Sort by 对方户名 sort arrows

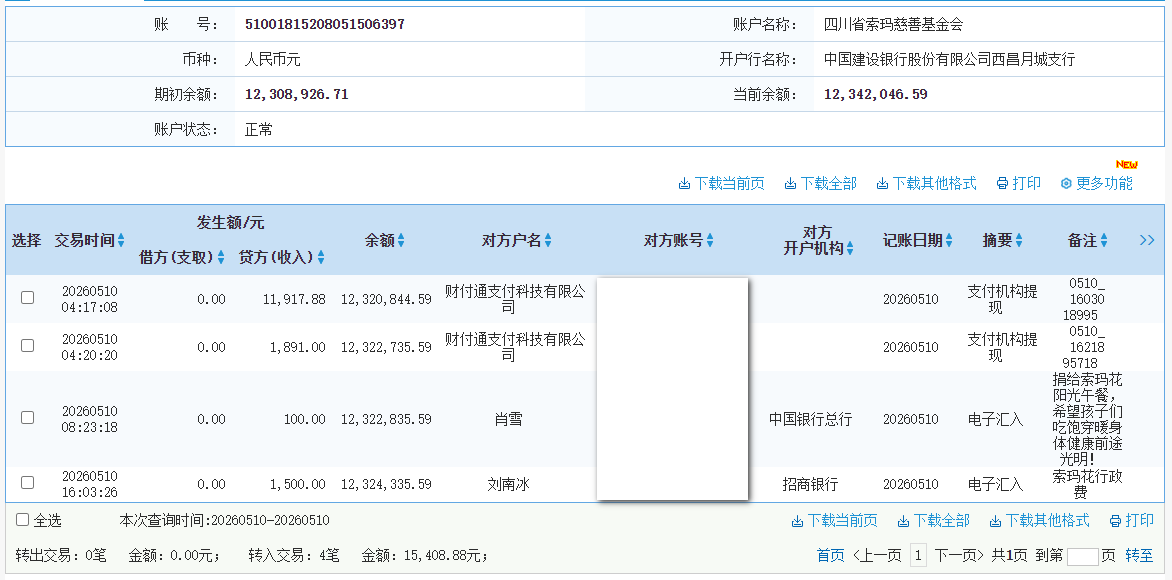(548, 241)
